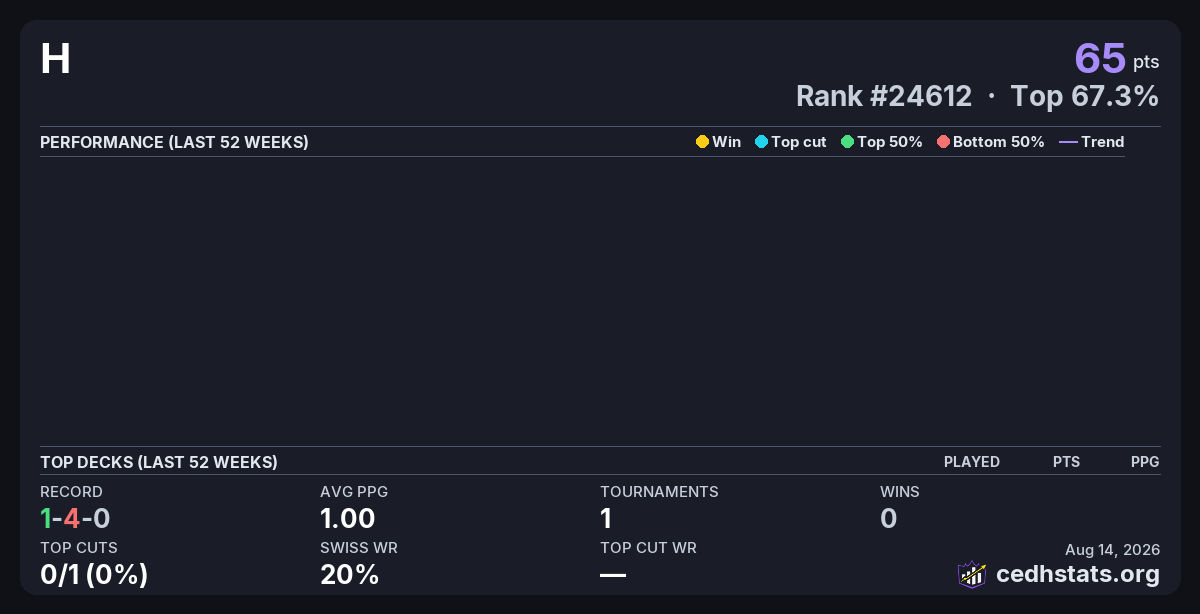Click the Swiss WR 20% value
This screenshot has width=1200, height=614.
point(350,574)
